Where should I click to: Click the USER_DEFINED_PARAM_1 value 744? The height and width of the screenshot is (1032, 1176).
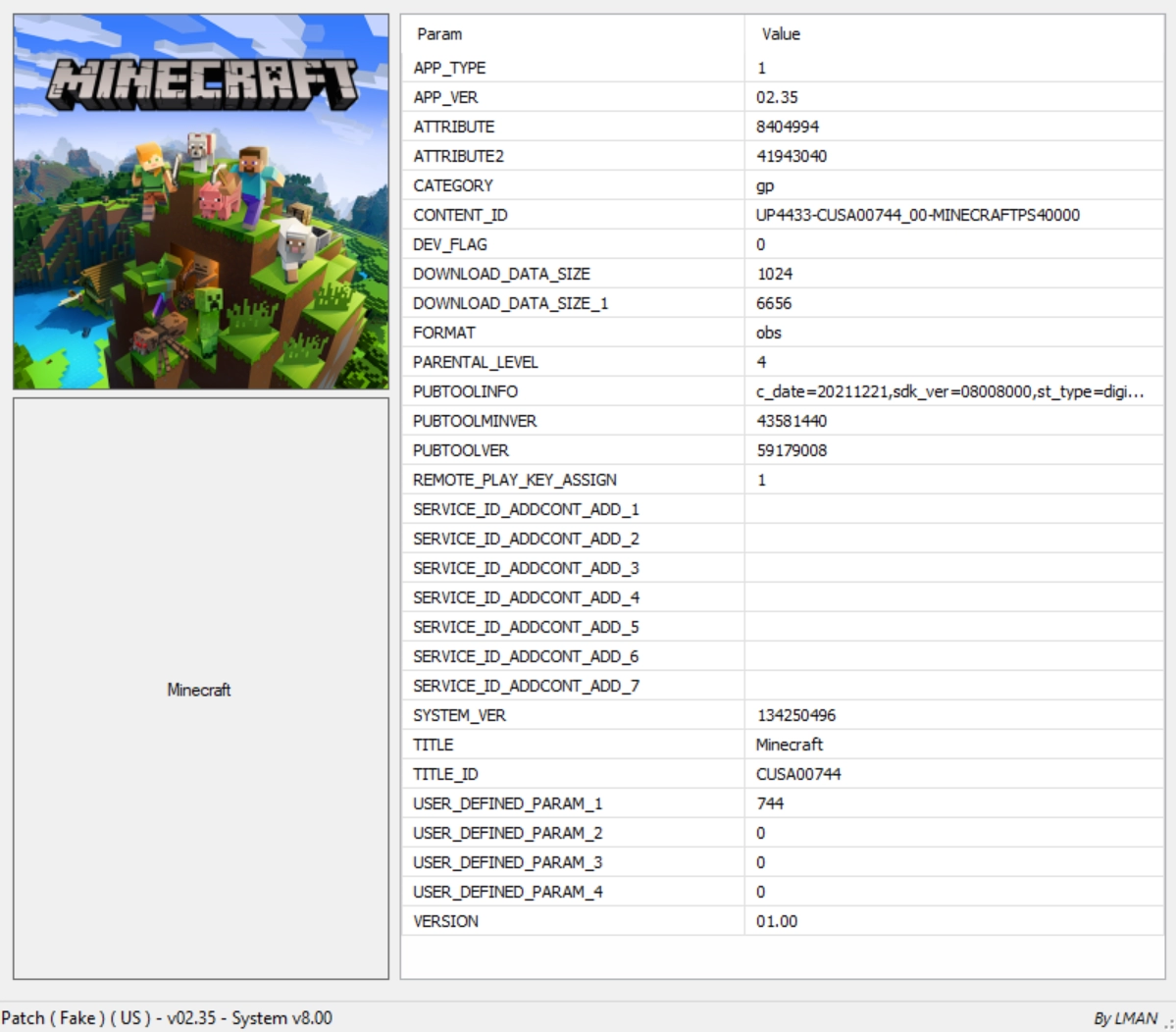(x=770, y=803)
